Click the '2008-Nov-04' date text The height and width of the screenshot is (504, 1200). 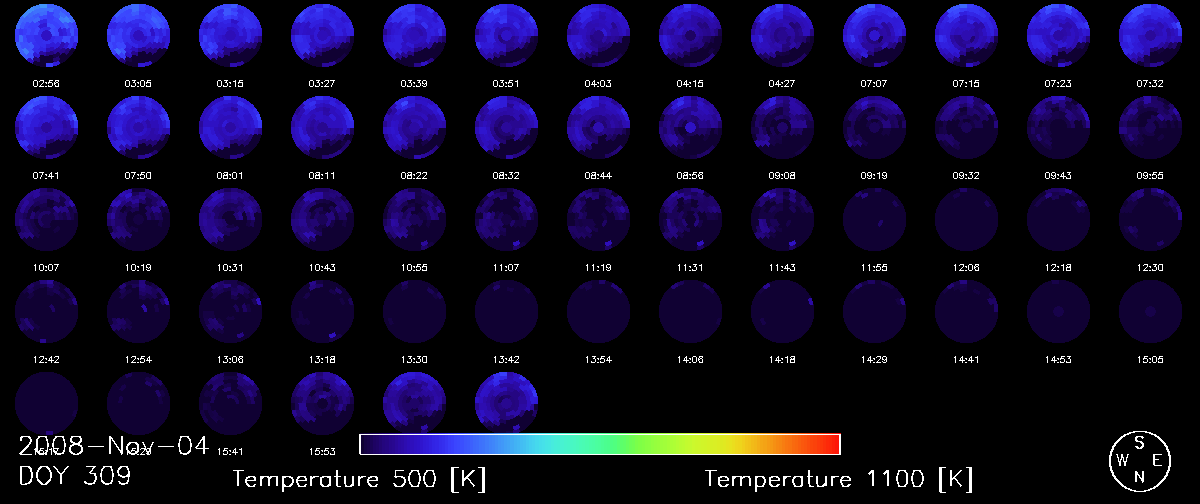point(114,446)
